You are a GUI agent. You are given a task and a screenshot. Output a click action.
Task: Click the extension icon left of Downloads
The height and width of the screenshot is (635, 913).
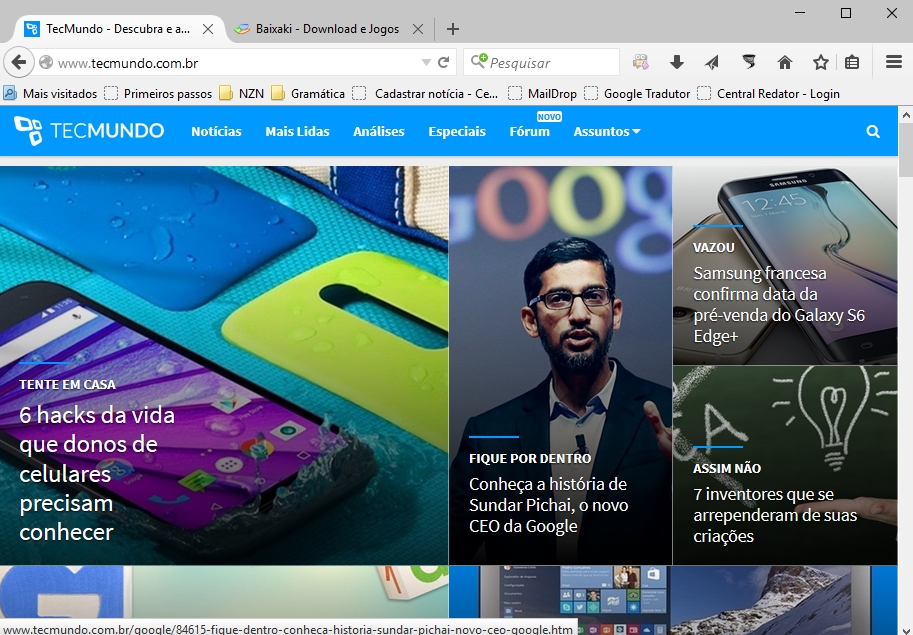640,62
